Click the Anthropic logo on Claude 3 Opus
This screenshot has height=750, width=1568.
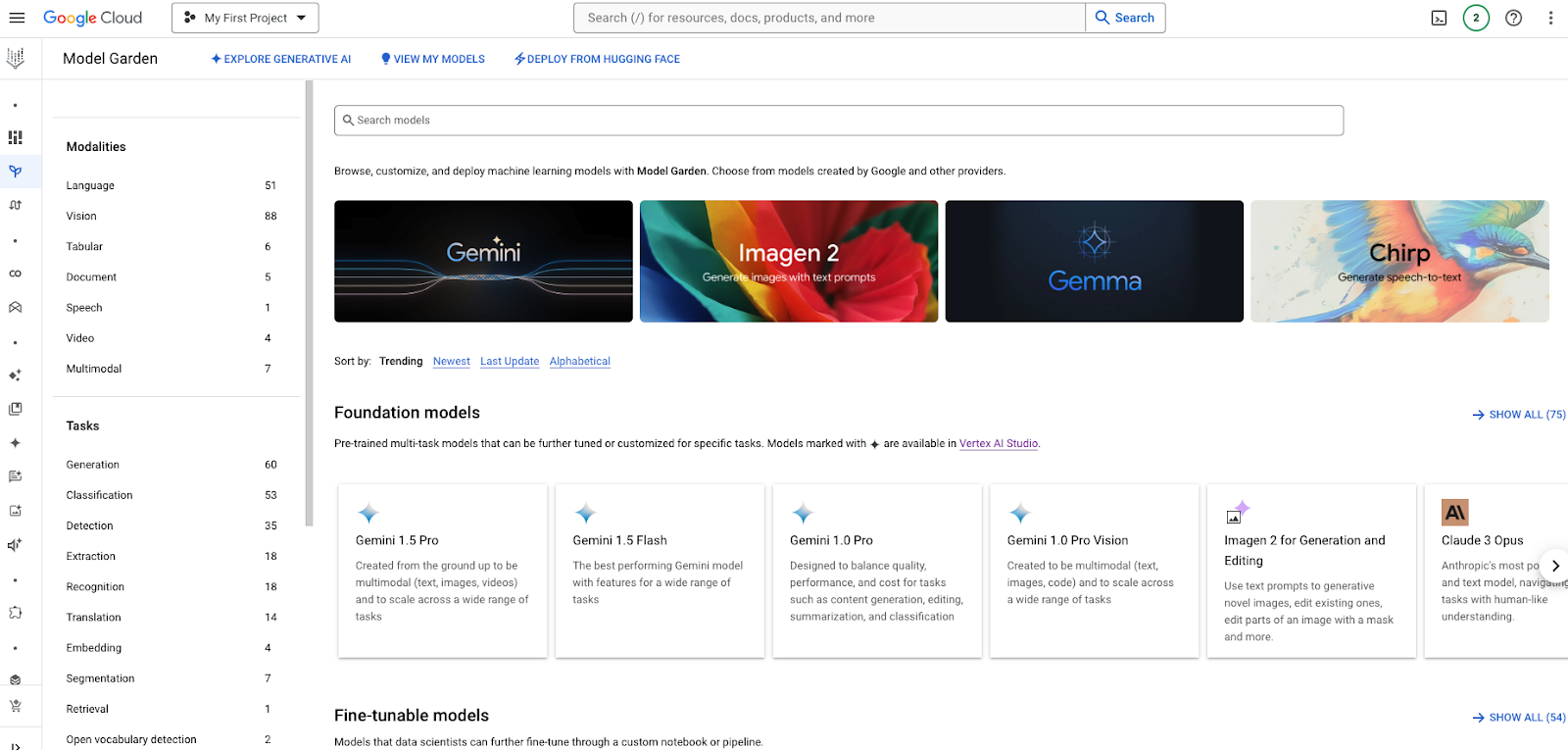point(1455,512)
